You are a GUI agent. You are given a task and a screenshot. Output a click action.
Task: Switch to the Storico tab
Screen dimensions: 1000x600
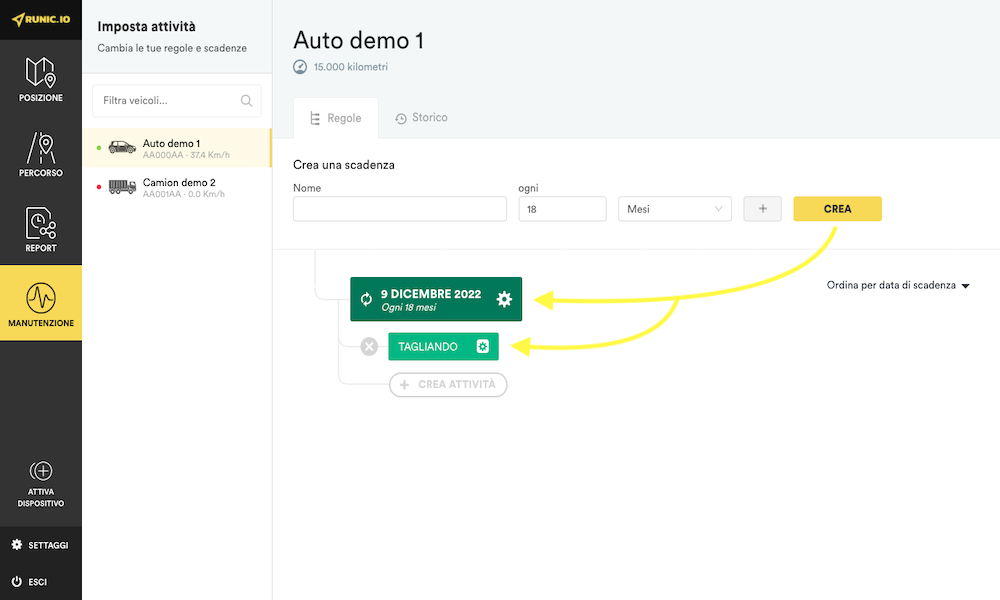(x=421, y=118)
